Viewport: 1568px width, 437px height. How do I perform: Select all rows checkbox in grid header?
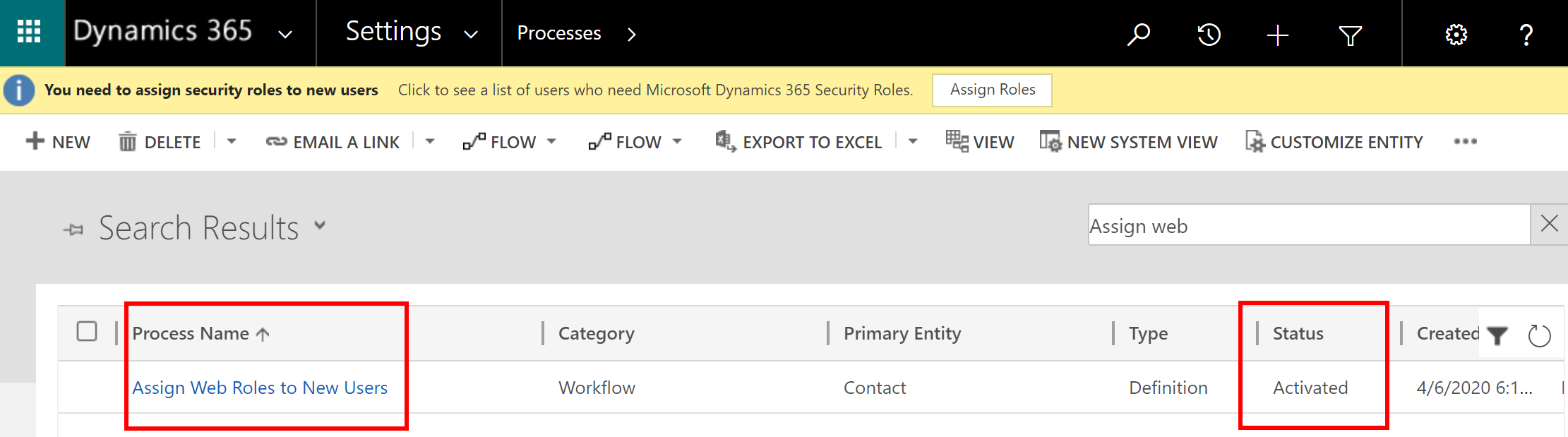87,331
